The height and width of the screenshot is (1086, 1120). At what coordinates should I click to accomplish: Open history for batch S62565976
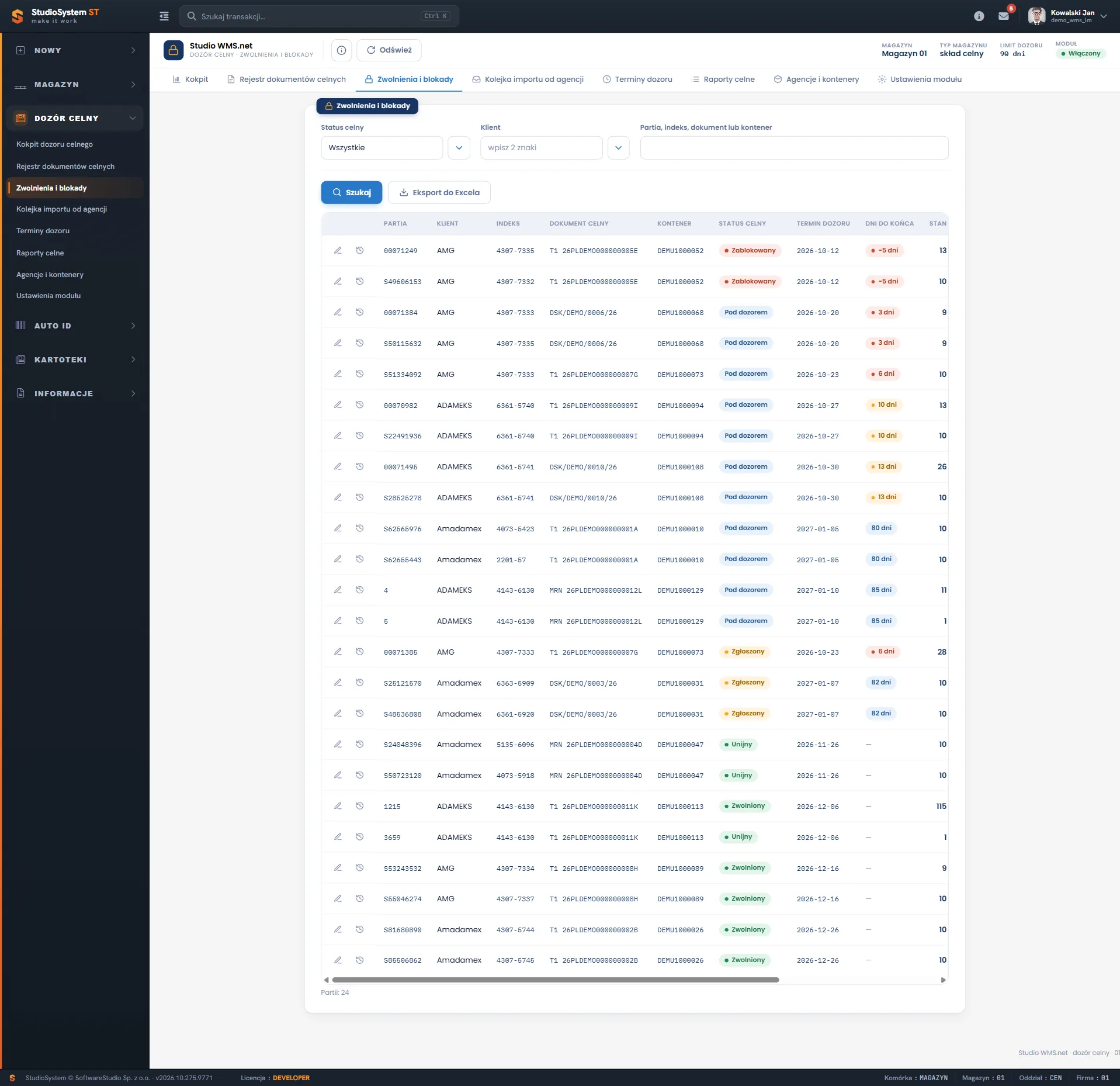click(360, 528)
